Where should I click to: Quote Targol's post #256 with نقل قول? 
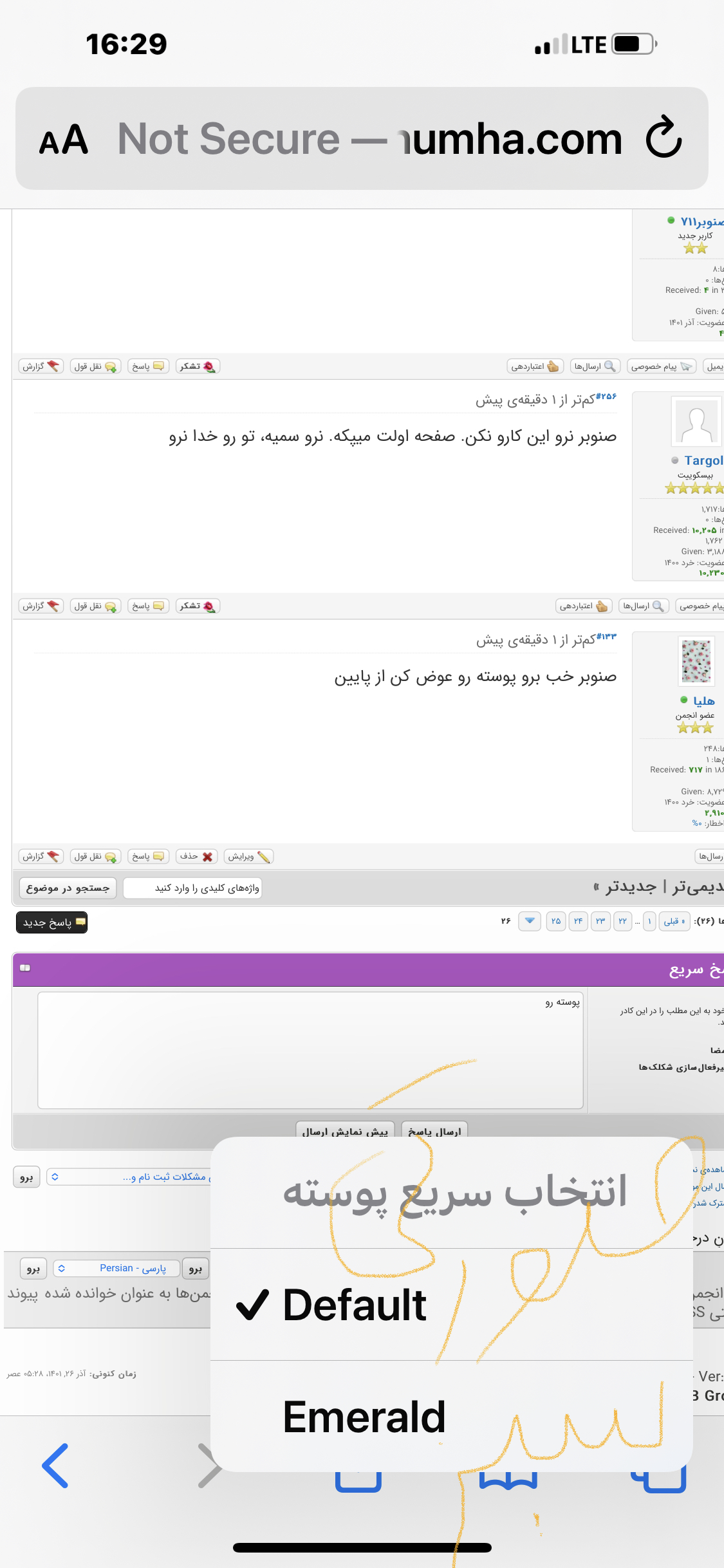pyautogui.click(x=95, y=606)
